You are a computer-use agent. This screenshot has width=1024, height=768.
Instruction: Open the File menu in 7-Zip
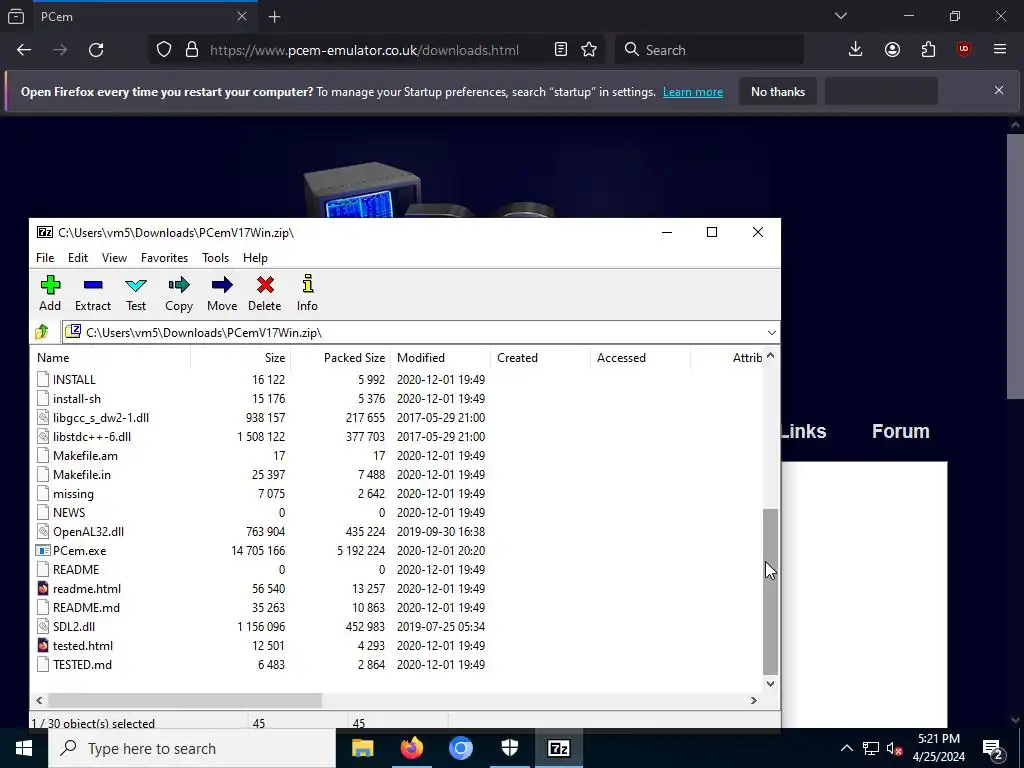pos(45,258)
